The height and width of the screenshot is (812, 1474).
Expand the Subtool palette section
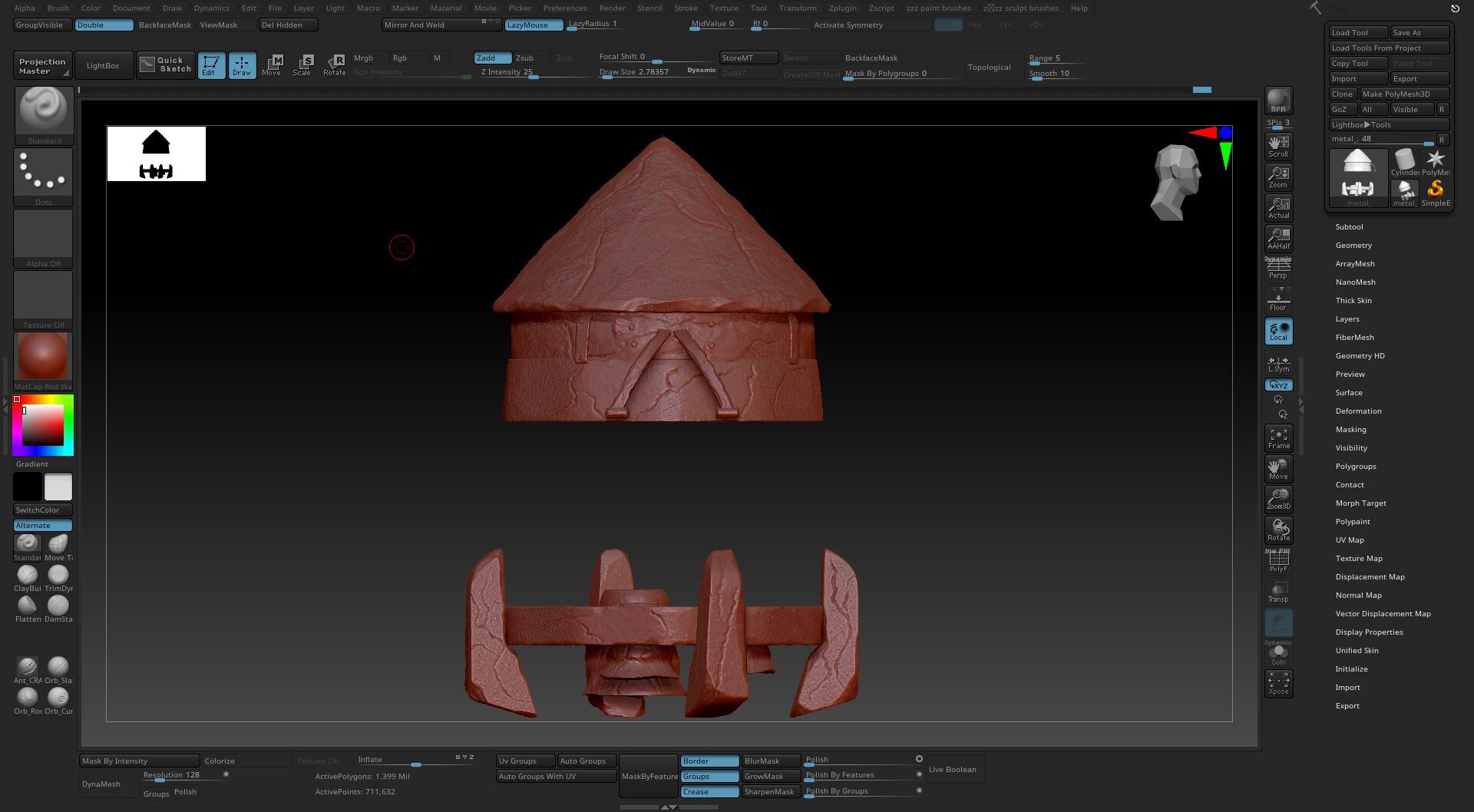pos(1349,227)
